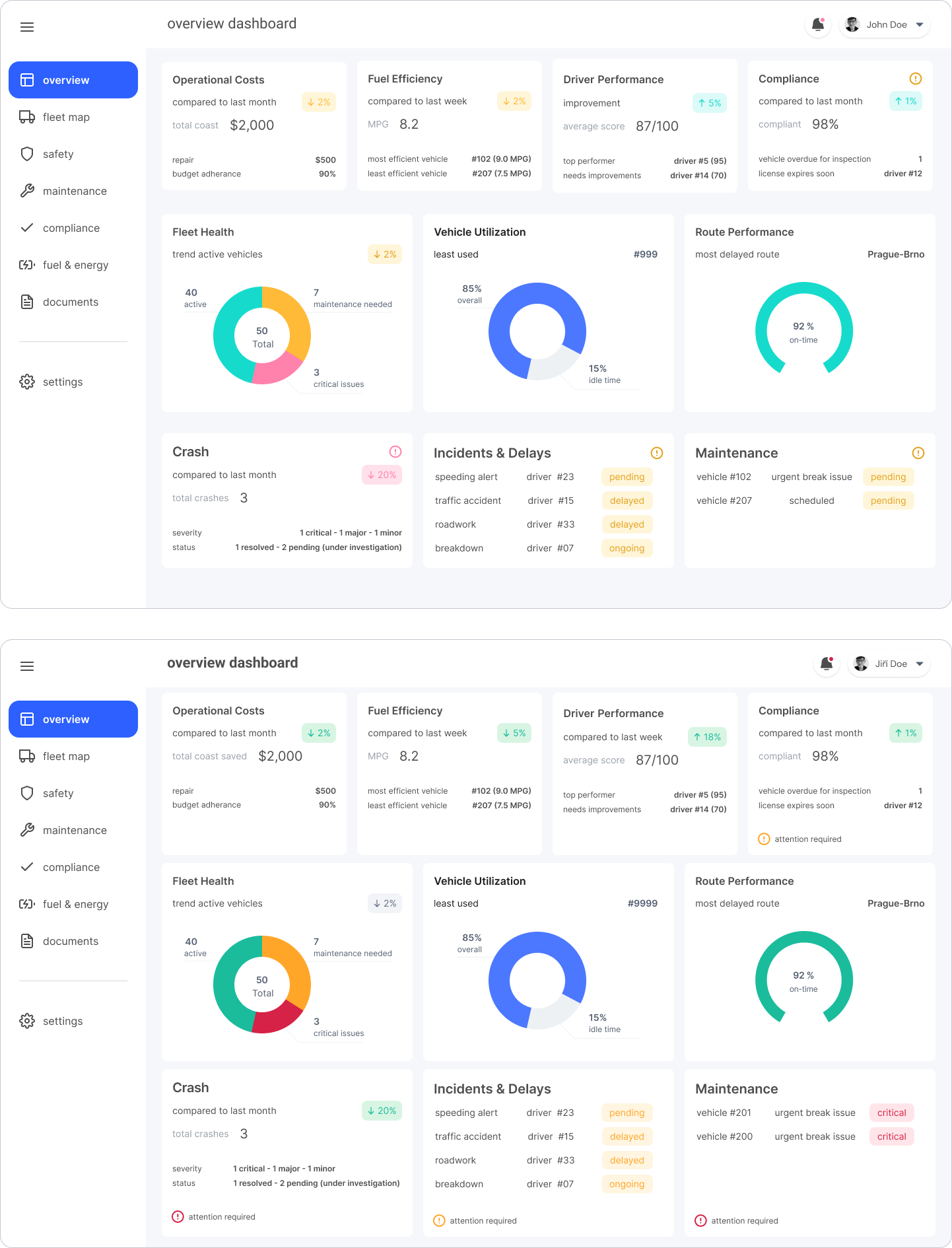Select fuel & energy in Jiří Doe's dashboard sidebar

[75, 904]
